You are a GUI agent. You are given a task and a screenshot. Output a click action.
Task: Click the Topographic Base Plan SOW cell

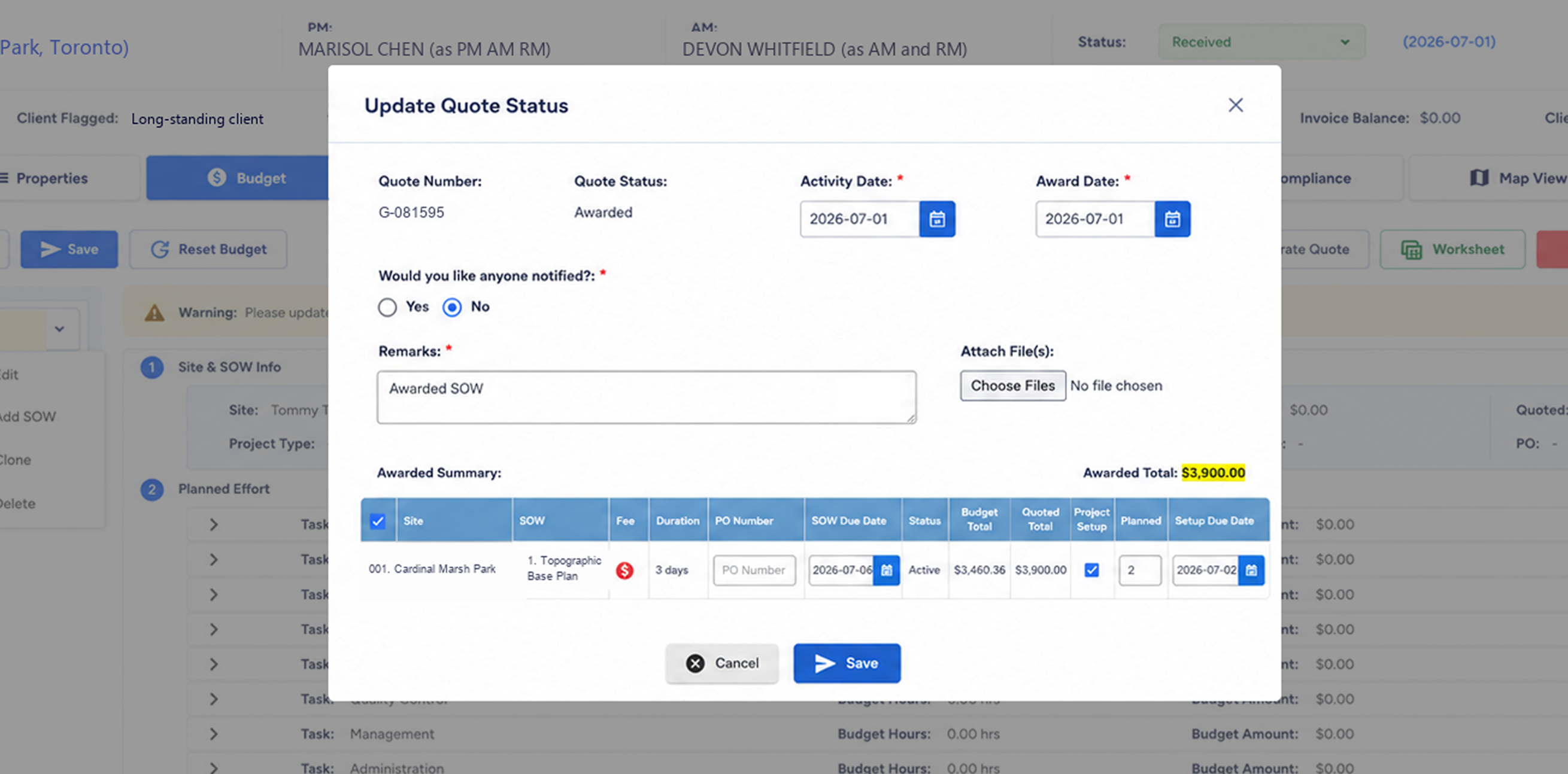pyautogui.click(x=564, y=568)
